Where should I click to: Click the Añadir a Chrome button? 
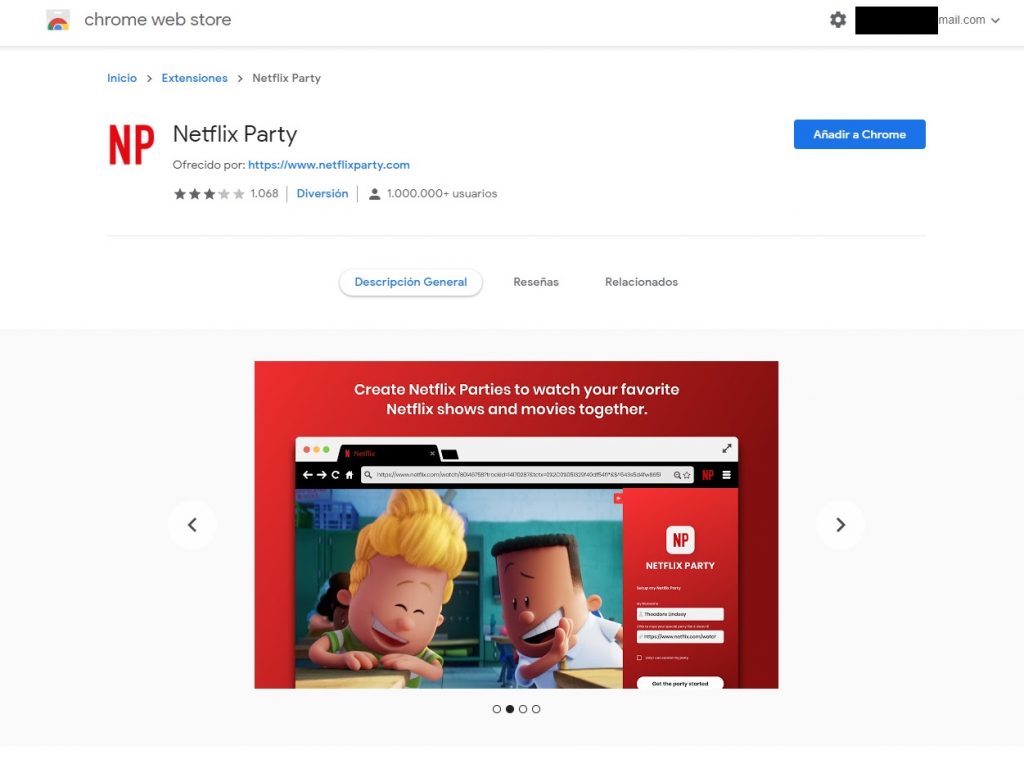(x=859, y=134)
